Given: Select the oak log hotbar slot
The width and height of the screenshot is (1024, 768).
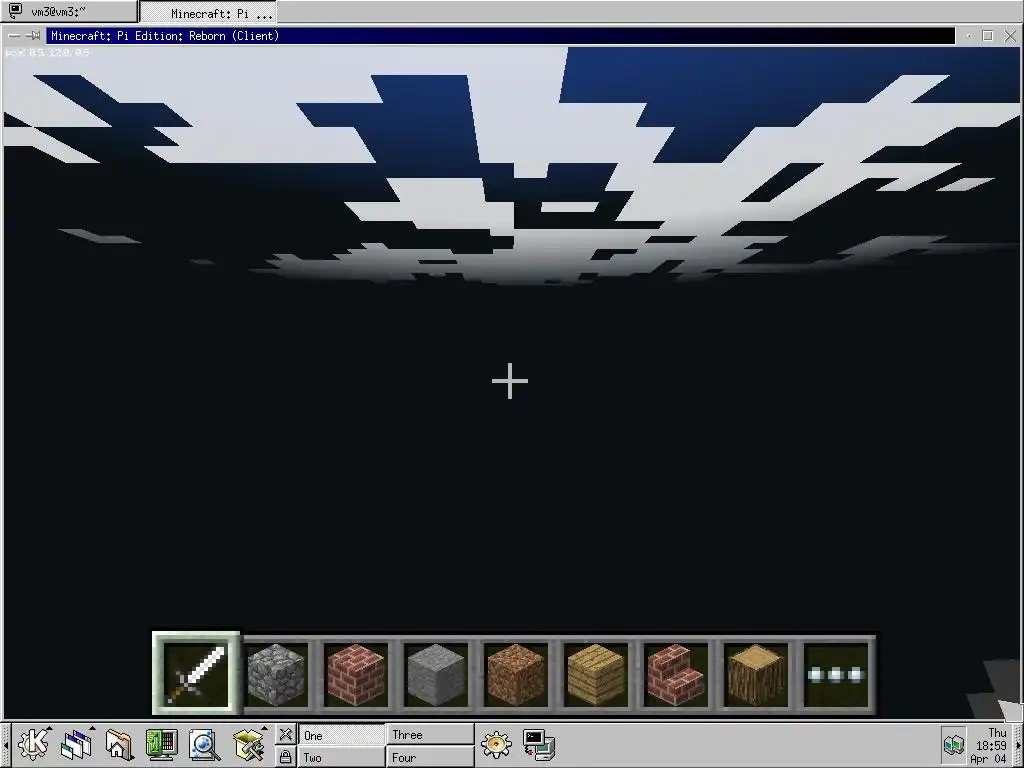Looking at the screenshot, I should pos(755,675).
